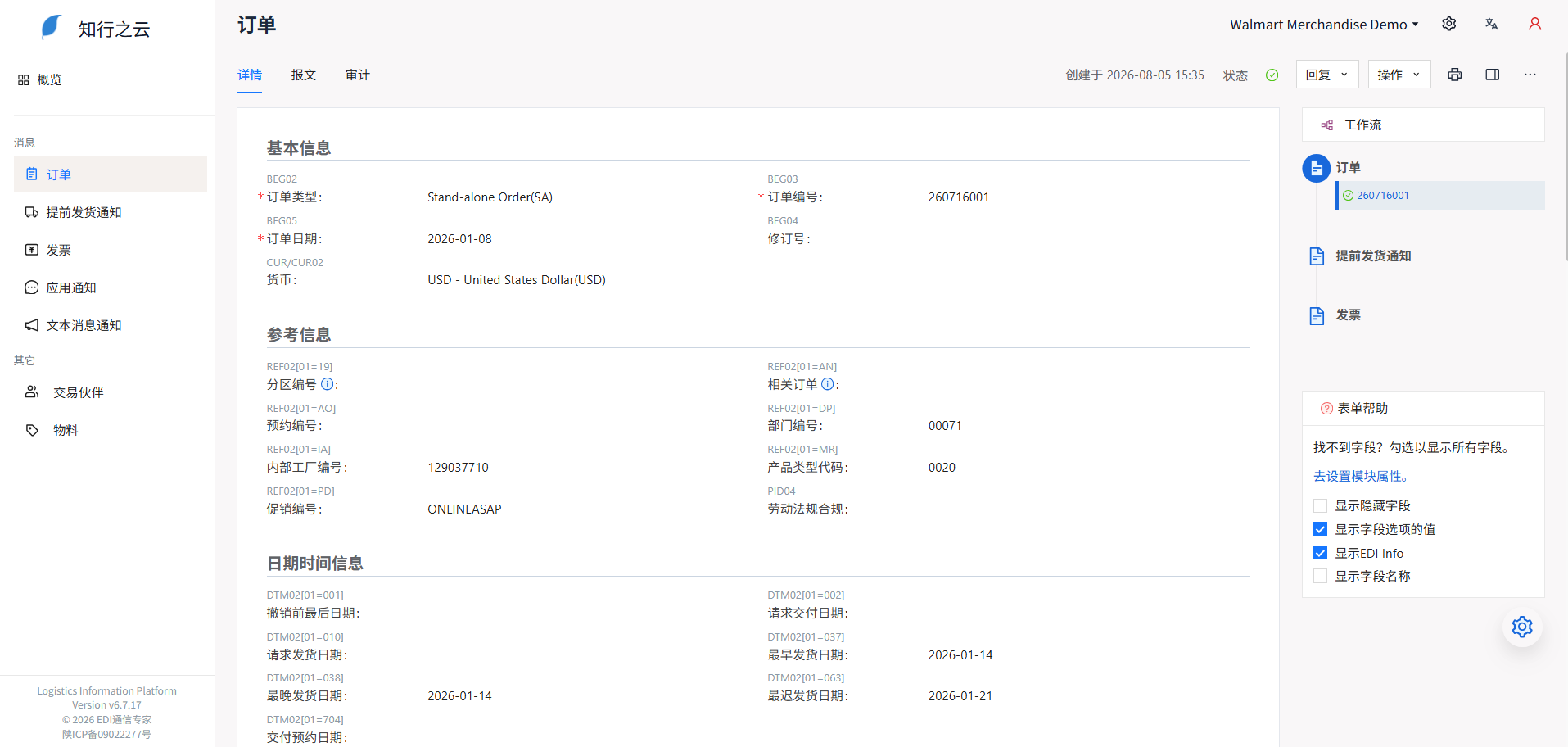Click the 表单帮助 question mark icon
Image resolution: width=1568 pixels, height=747 pixels.
click(1327, 408)
